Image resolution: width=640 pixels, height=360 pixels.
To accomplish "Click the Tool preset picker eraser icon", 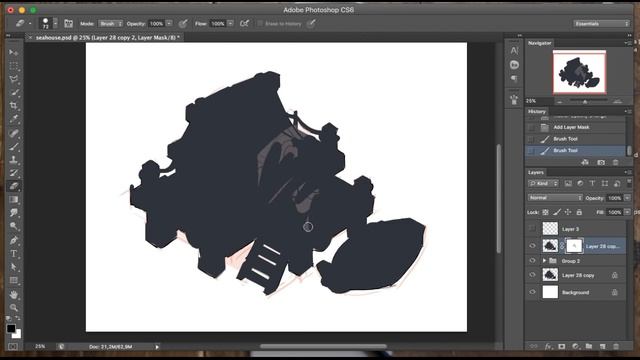I will 20,23.
